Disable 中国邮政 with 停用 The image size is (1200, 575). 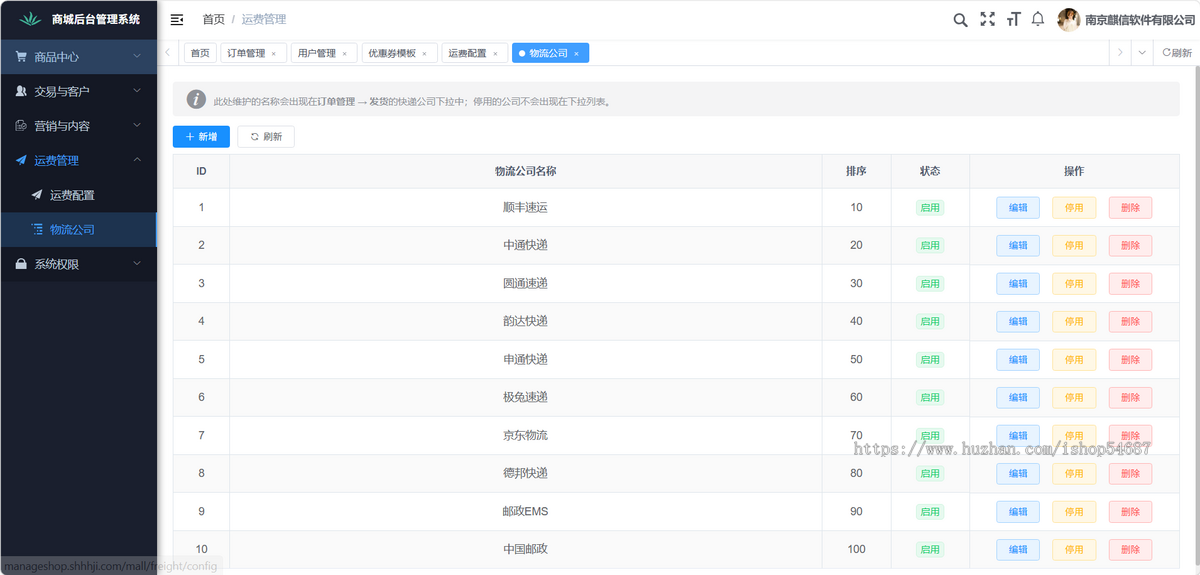coord(1074,549)
